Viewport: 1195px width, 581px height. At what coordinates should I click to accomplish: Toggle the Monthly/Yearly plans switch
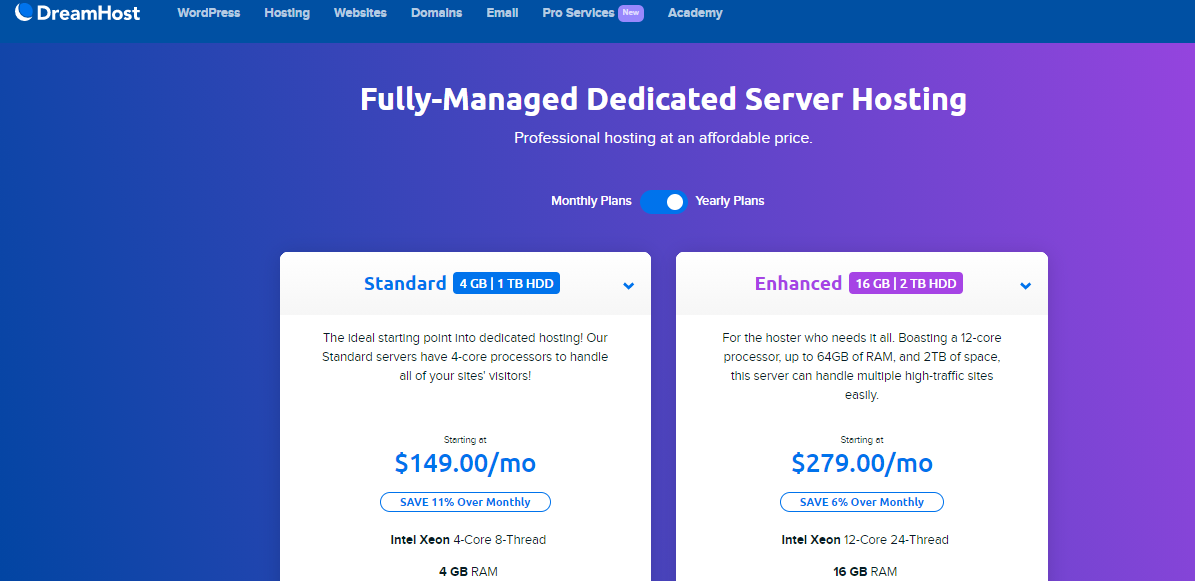[x=664, y=201]
